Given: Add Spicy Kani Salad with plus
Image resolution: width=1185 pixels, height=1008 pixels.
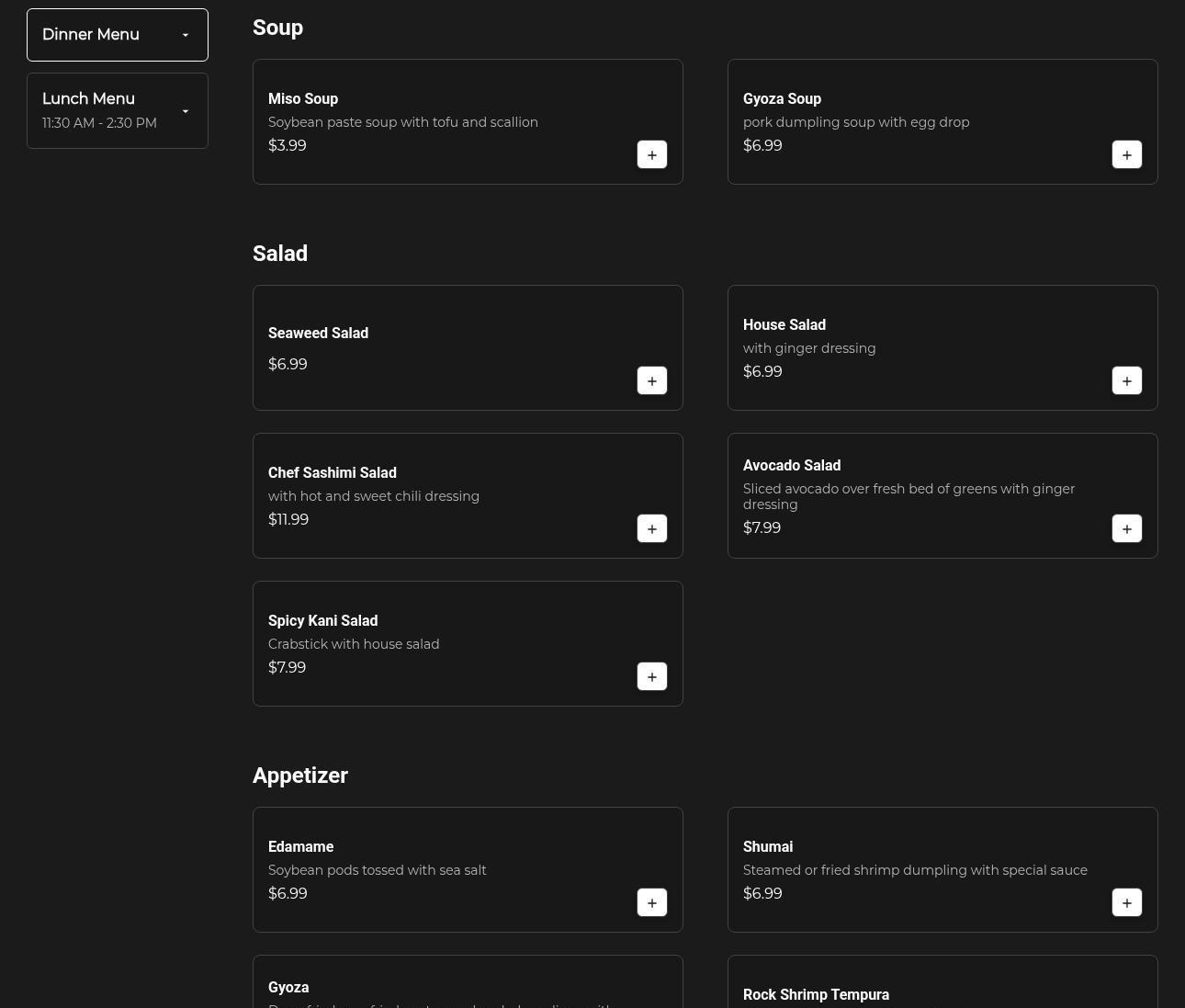Looking at the screenshot, I should click(x=651, y=676).
